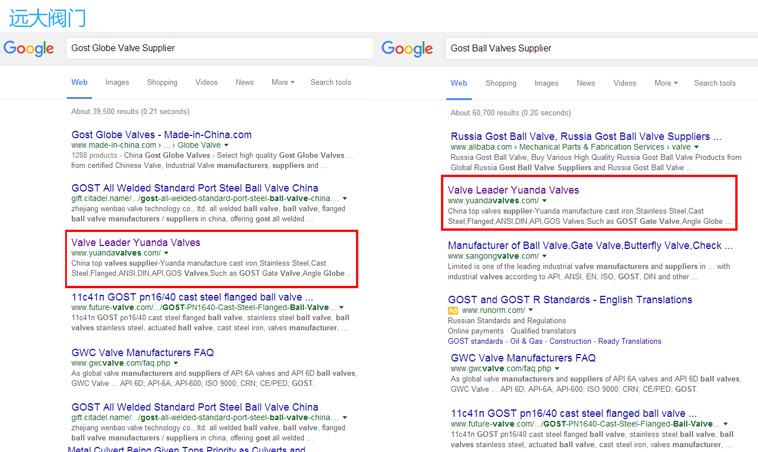
Task: Expand arrow after www.sangongvalve.com URL
Action: click(x=544, y=256)
